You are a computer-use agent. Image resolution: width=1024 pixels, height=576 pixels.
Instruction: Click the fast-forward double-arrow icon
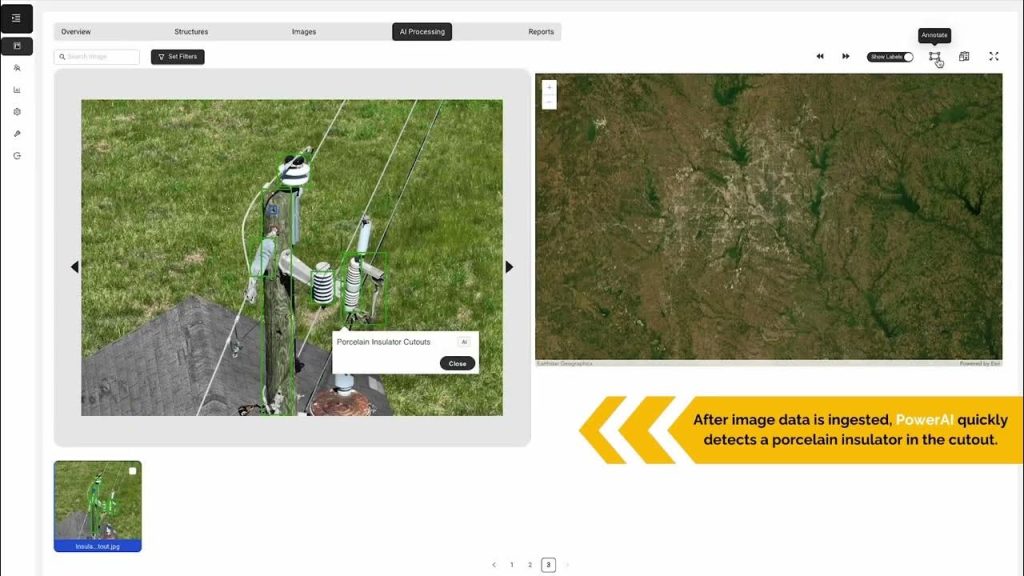click(846, 57)
